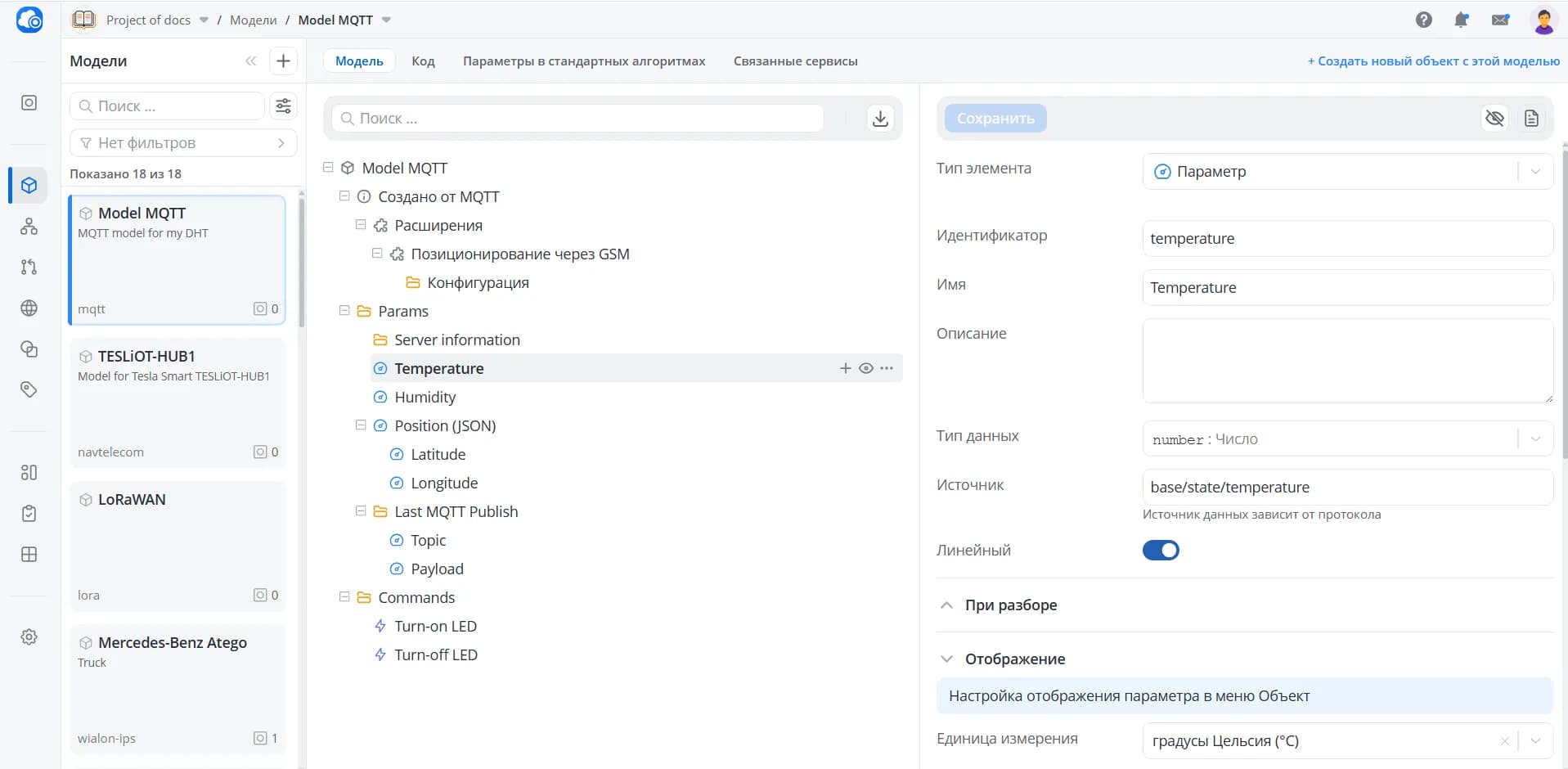Open table grid icon in sidebar
Screen dimensions: 1568x769
(29, 554)
